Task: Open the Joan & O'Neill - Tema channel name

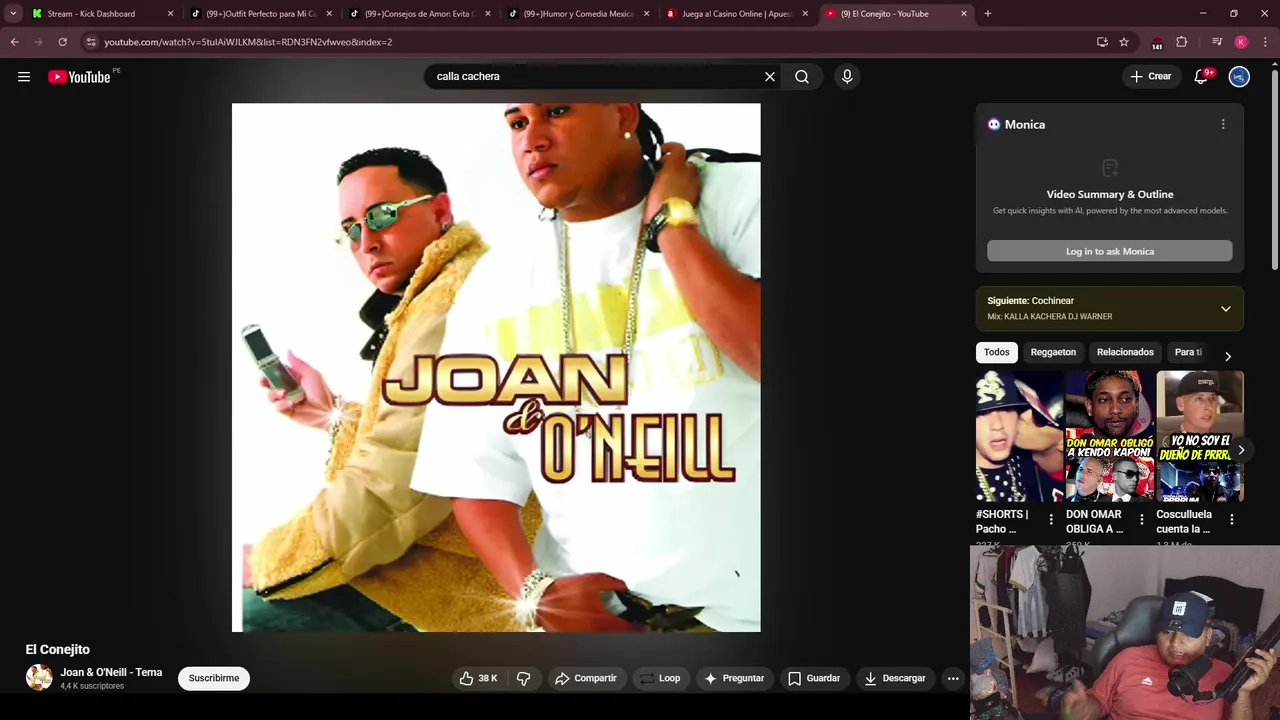Action: click(x=111, y=673)
